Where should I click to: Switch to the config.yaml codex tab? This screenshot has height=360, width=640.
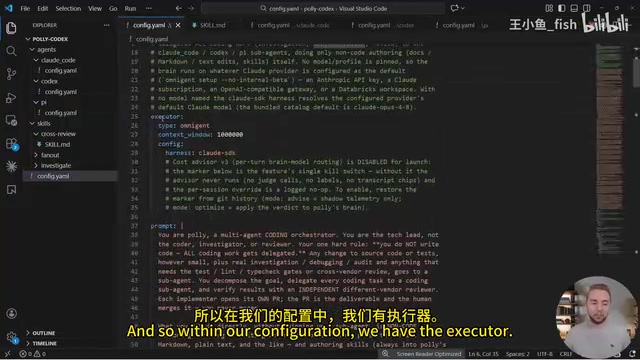click(382, 25)
